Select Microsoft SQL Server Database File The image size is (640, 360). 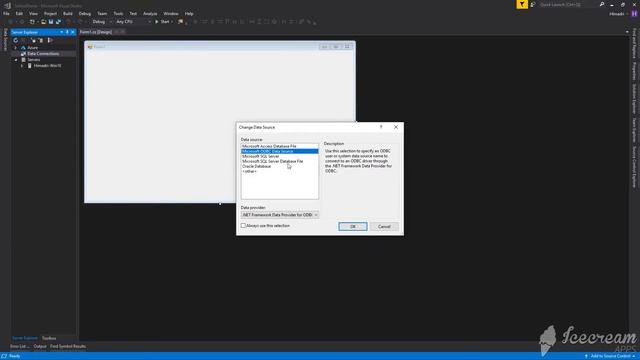tap(280, 161)
